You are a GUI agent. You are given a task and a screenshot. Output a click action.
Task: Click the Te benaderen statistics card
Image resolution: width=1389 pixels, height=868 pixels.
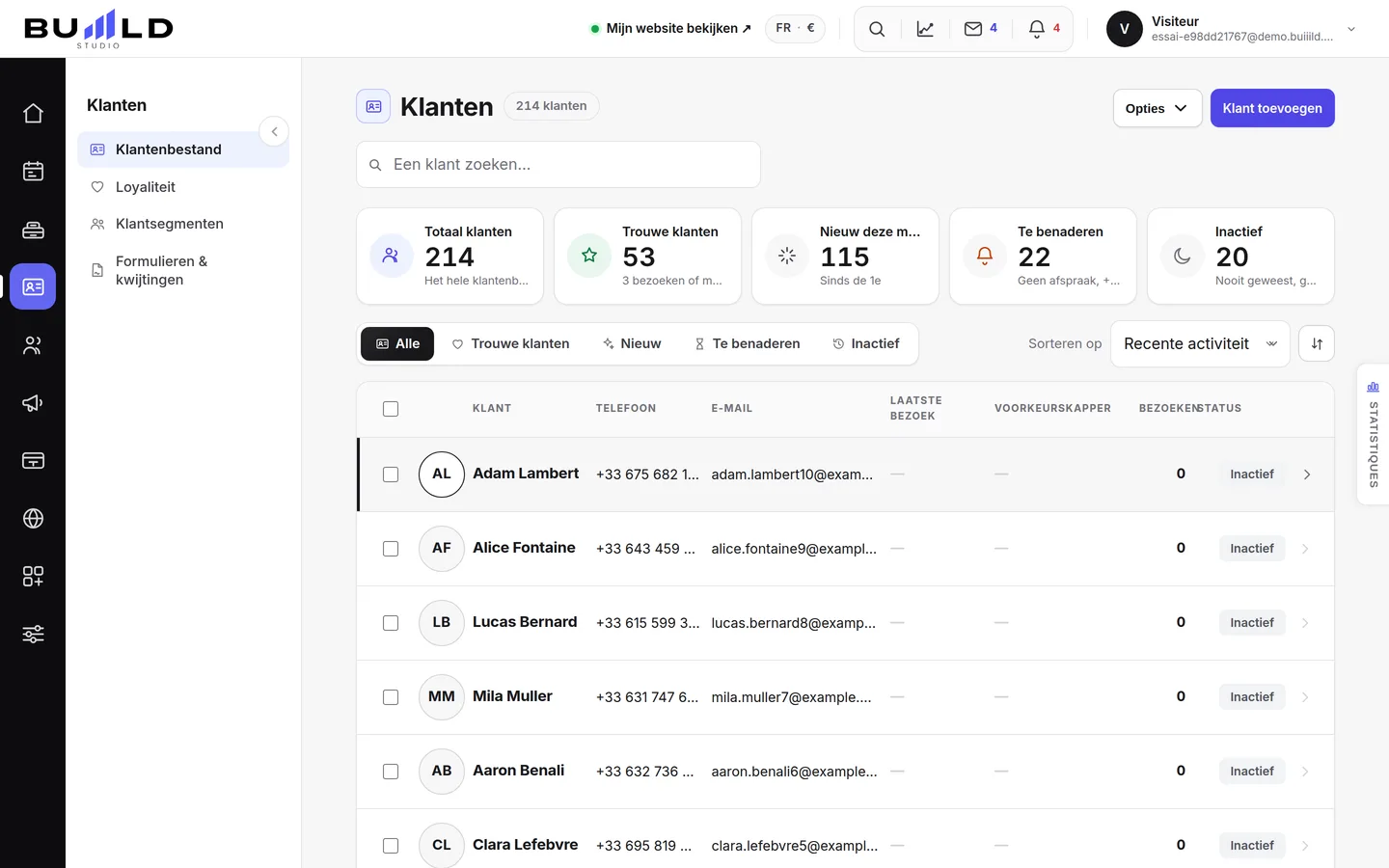(x=1043, y=257)
